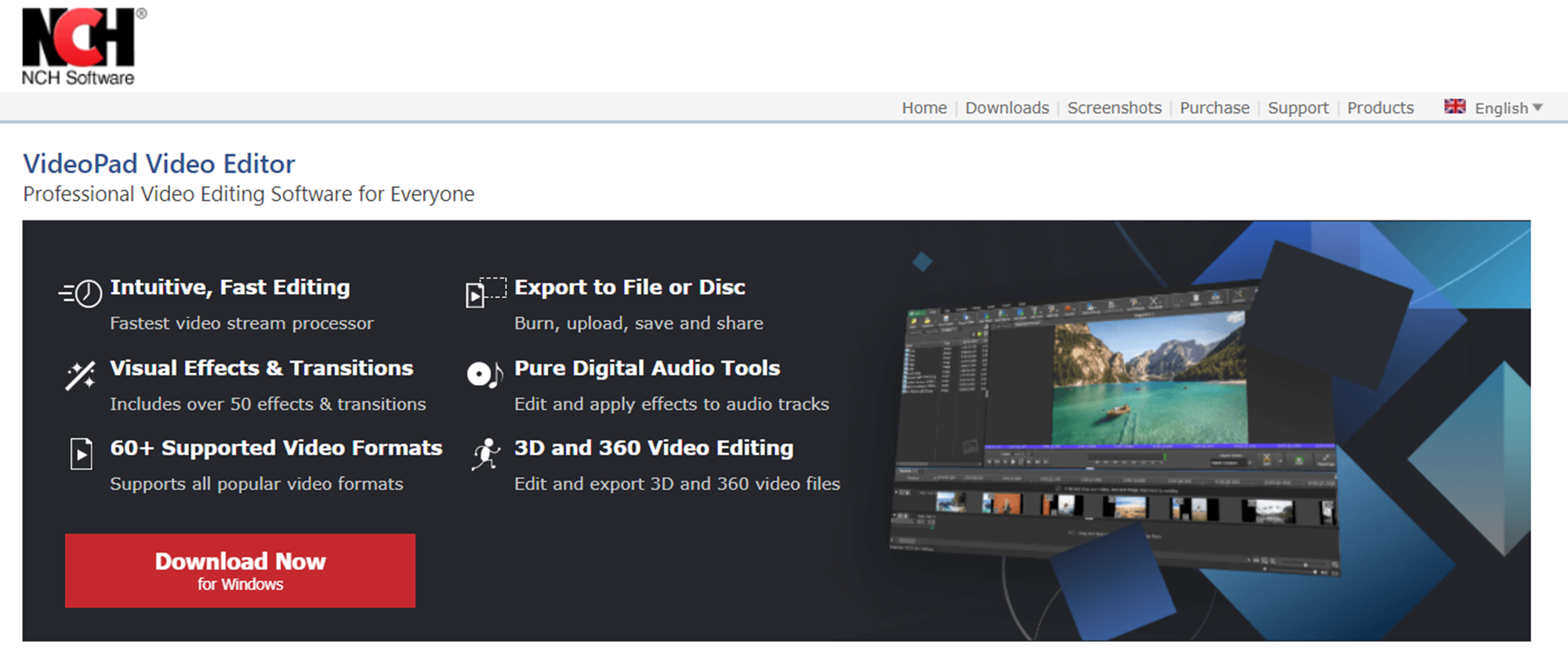The height and width of the screenshot is (664, 1568).
Task: Click the Export to File or Disc icon
Action: click(x=486, y=292)
